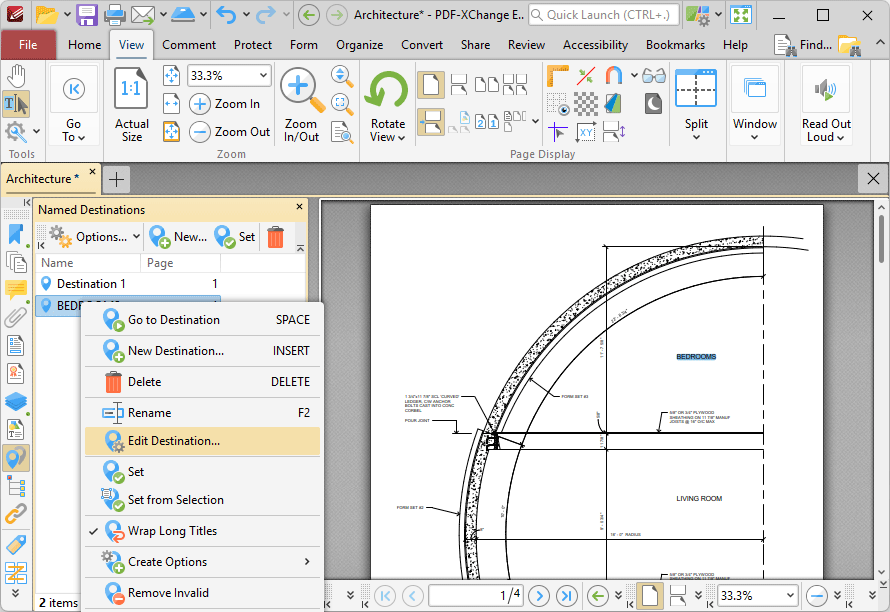Viewport: 890px width, 612px height.
Task: Expand the tools settings dropdown arrow
Action: click(36, 132)
